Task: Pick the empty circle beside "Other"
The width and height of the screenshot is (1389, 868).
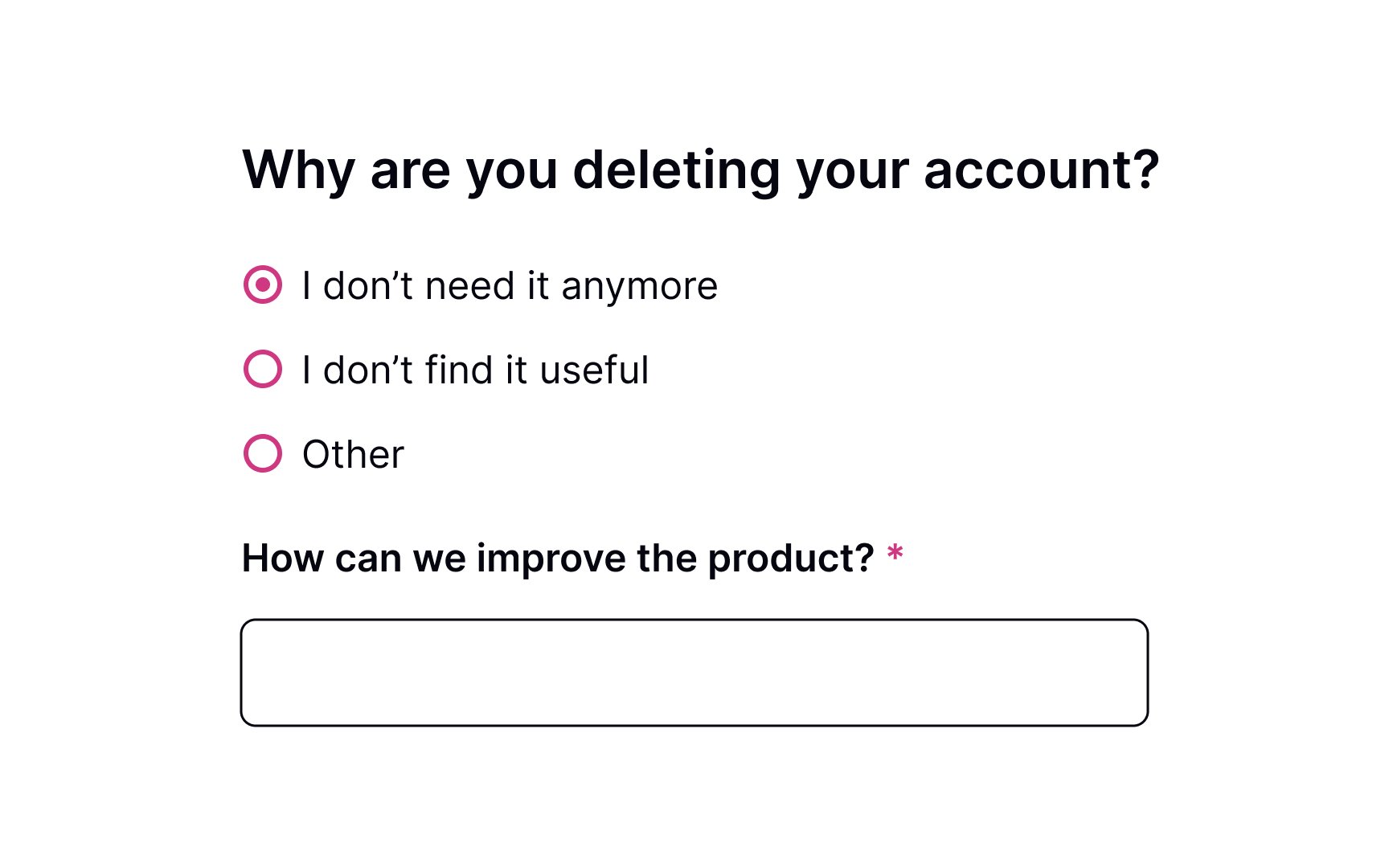Action: click(263, 453)
